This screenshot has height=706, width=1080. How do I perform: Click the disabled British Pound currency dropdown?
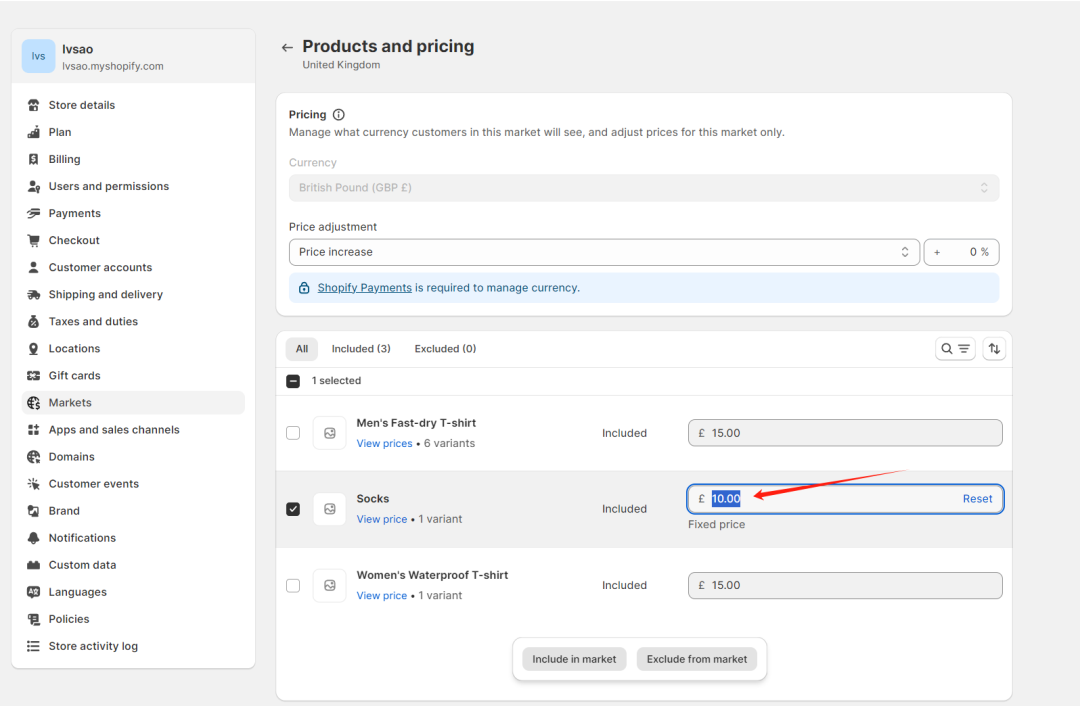tap(644, 187)
